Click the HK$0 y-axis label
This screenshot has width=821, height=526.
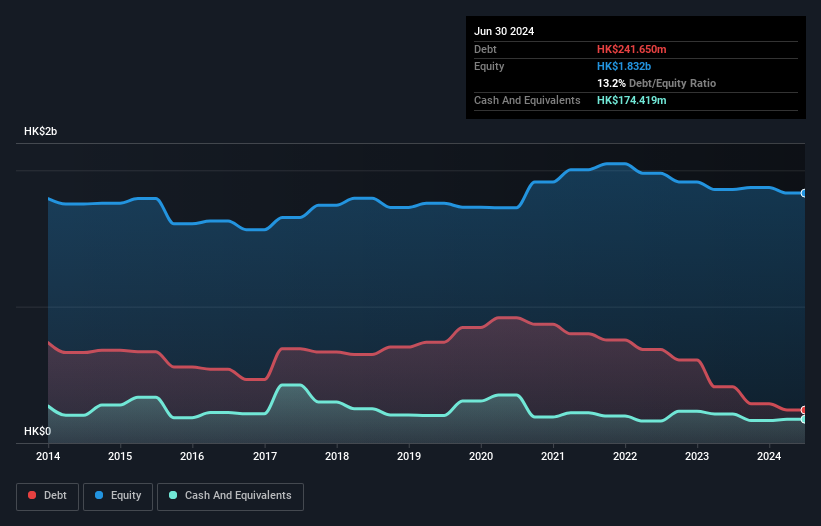point(38,431)
